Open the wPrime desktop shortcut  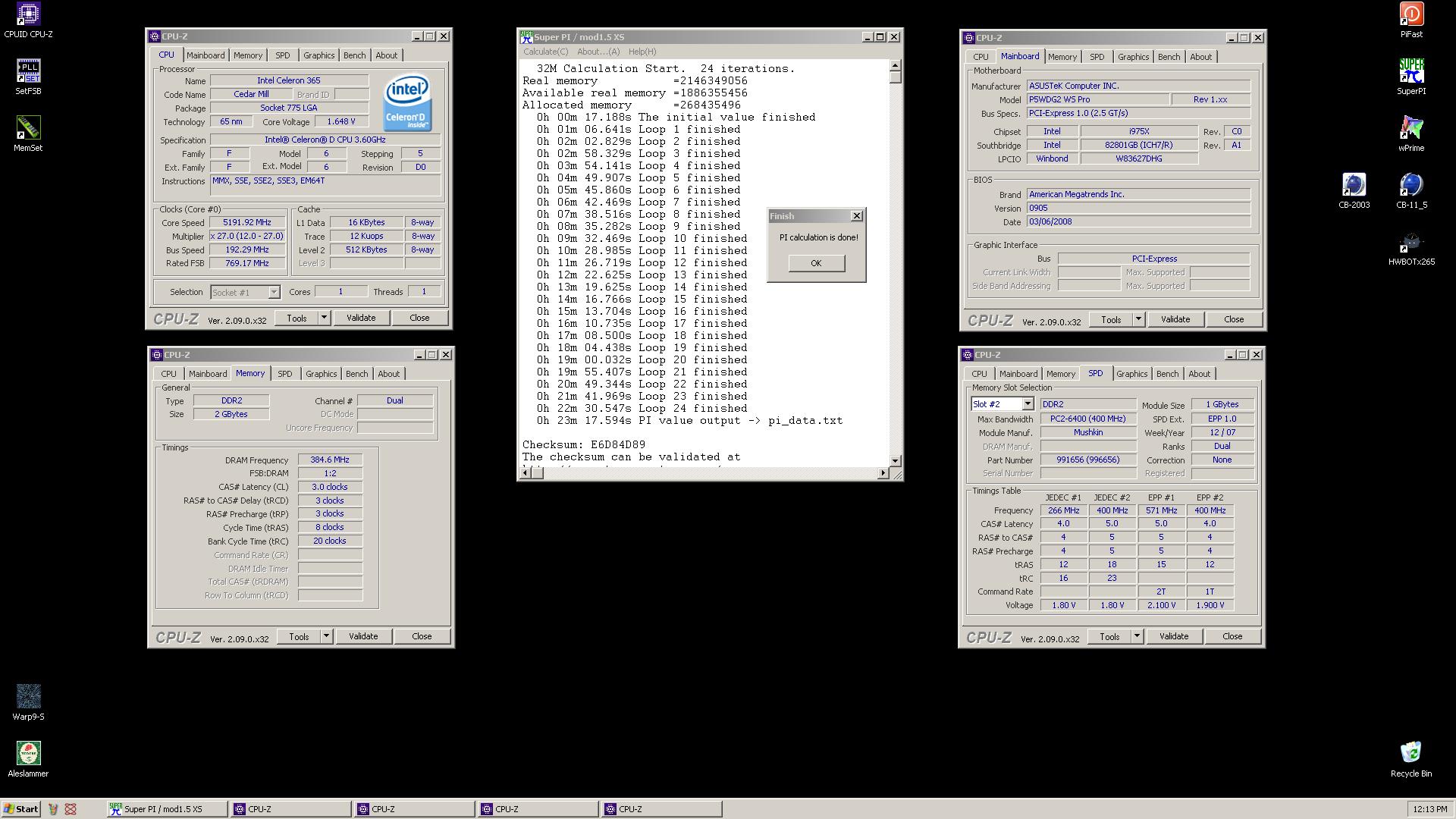pos(1411,134)
